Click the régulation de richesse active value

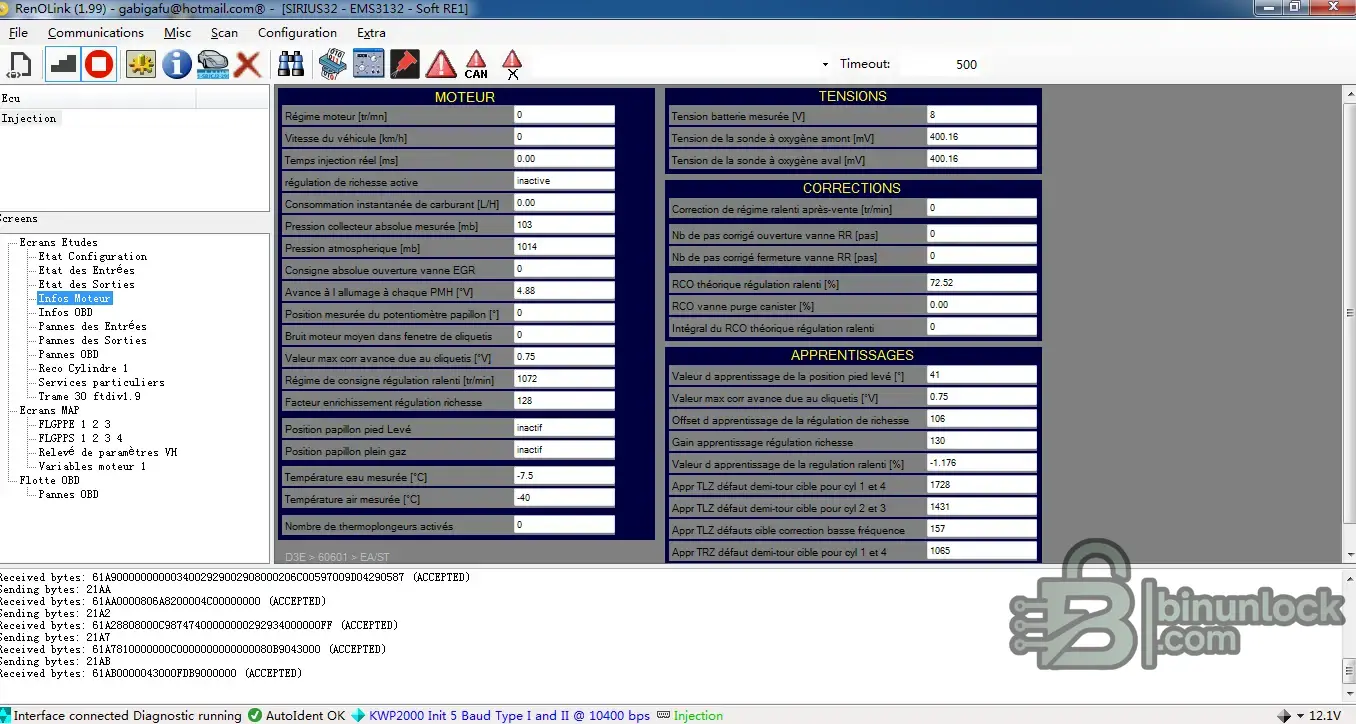point(564,181)
